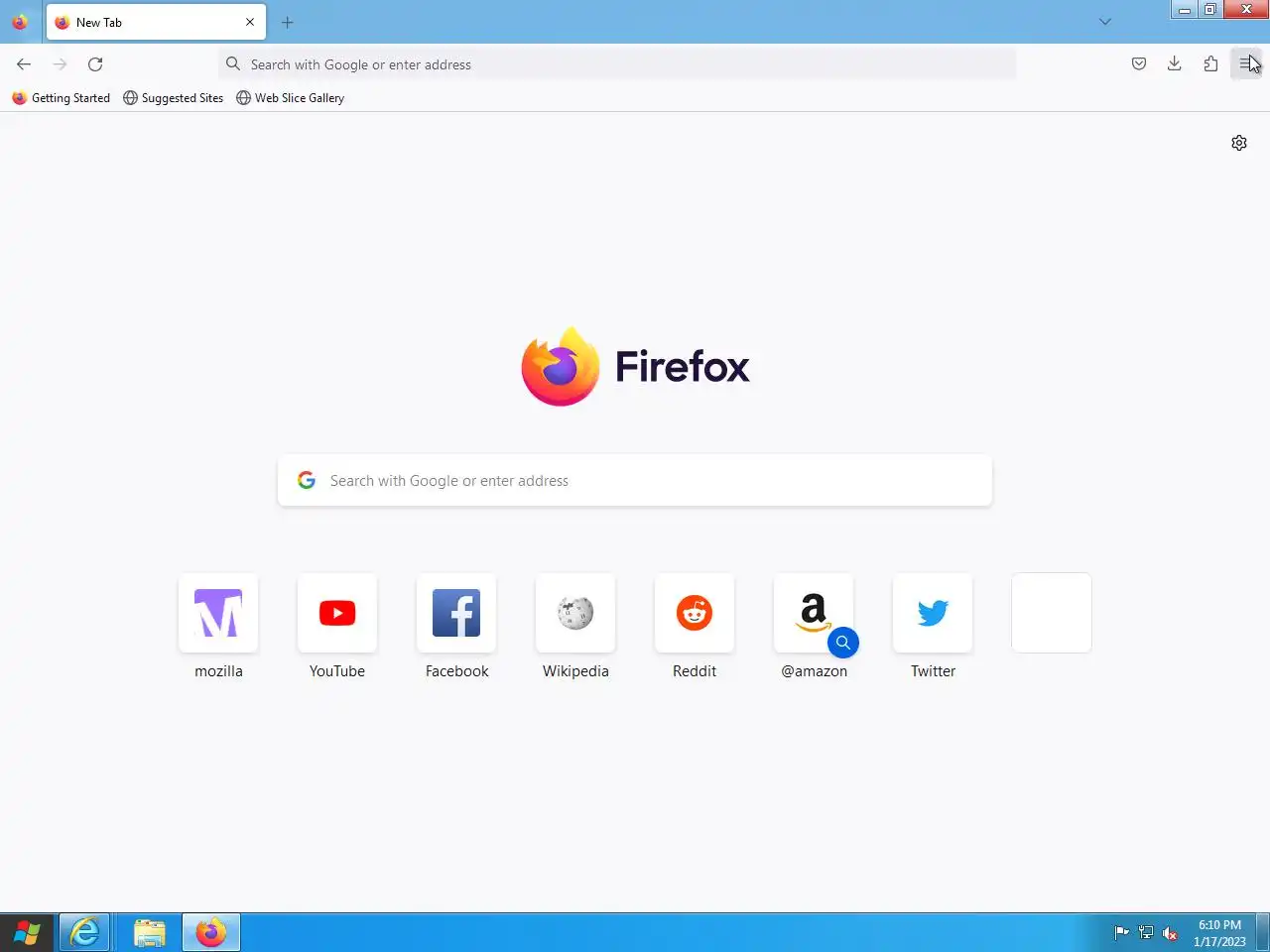Open the Extensions panel
The height and width of the screenshot is (952, 1270).
(x=1210, y=64)
